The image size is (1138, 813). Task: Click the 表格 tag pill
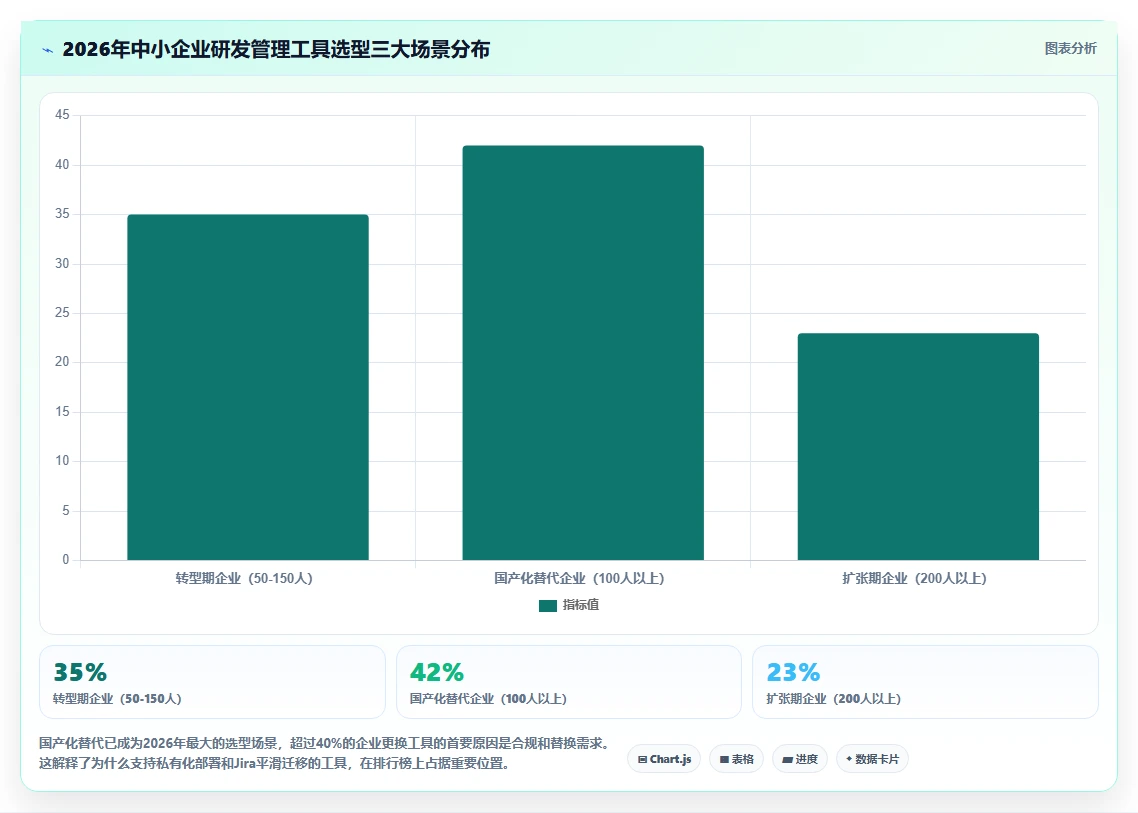(736, 759)
